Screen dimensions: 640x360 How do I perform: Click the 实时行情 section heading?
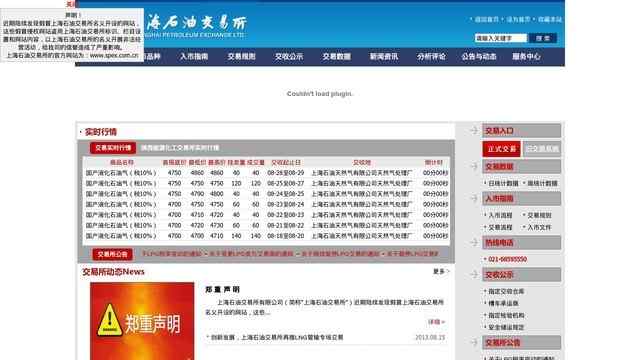pyautogui.click(x=100, y=132)
